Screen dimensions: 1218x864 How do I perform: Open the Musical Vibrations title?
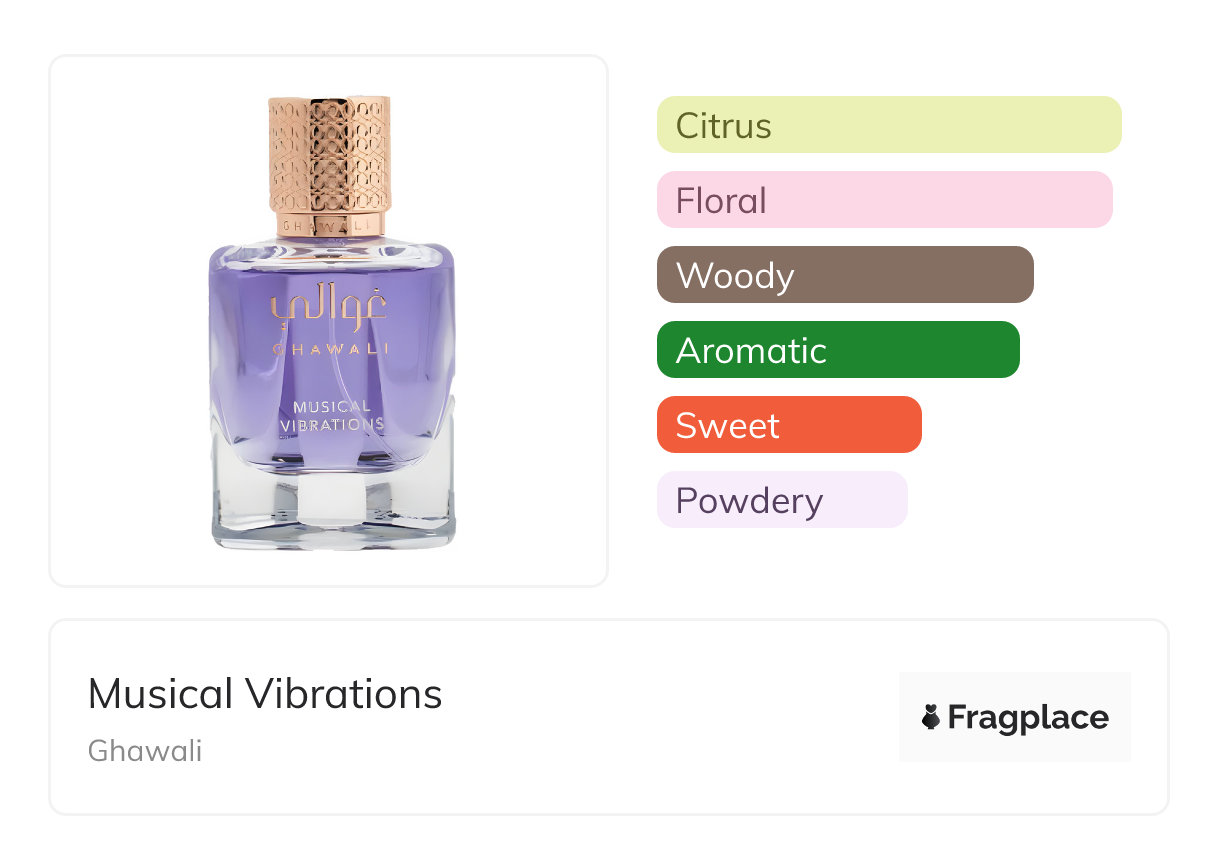265,694
